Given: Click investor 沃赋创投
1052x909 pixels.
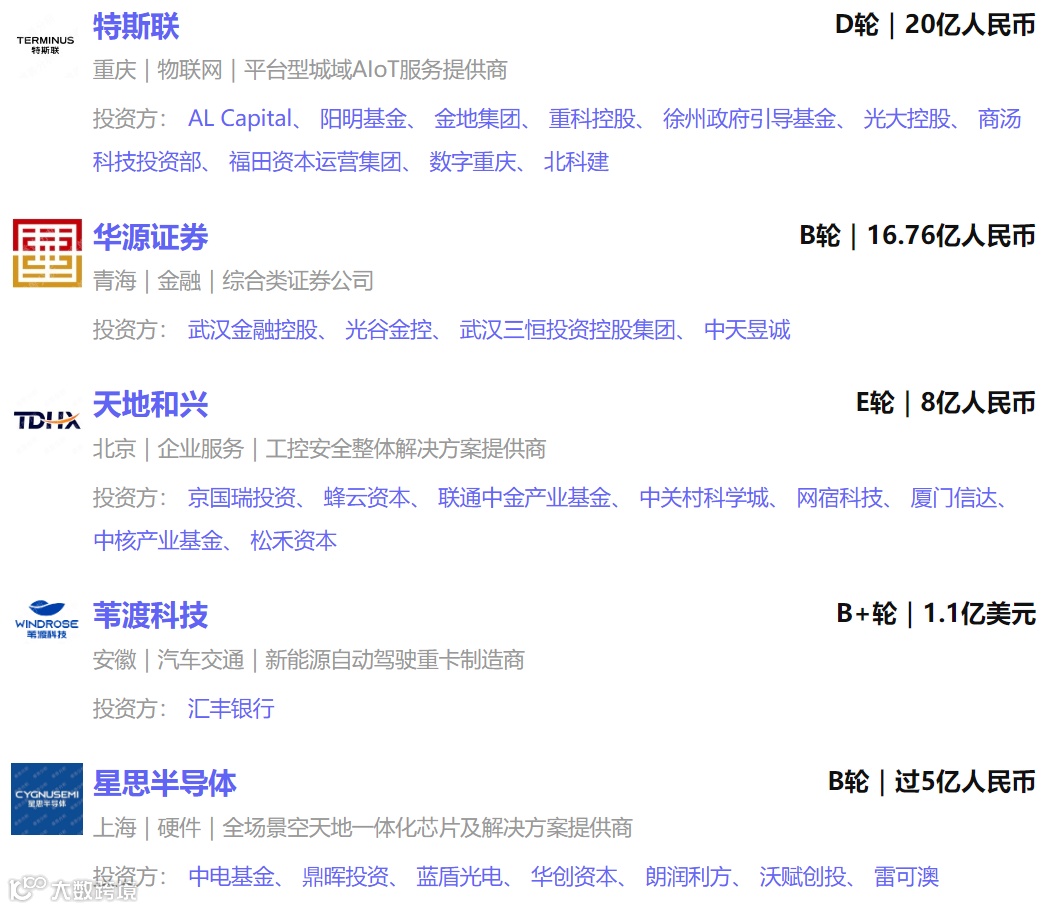Looking at the screenshot, I should (x=803, y=877).
